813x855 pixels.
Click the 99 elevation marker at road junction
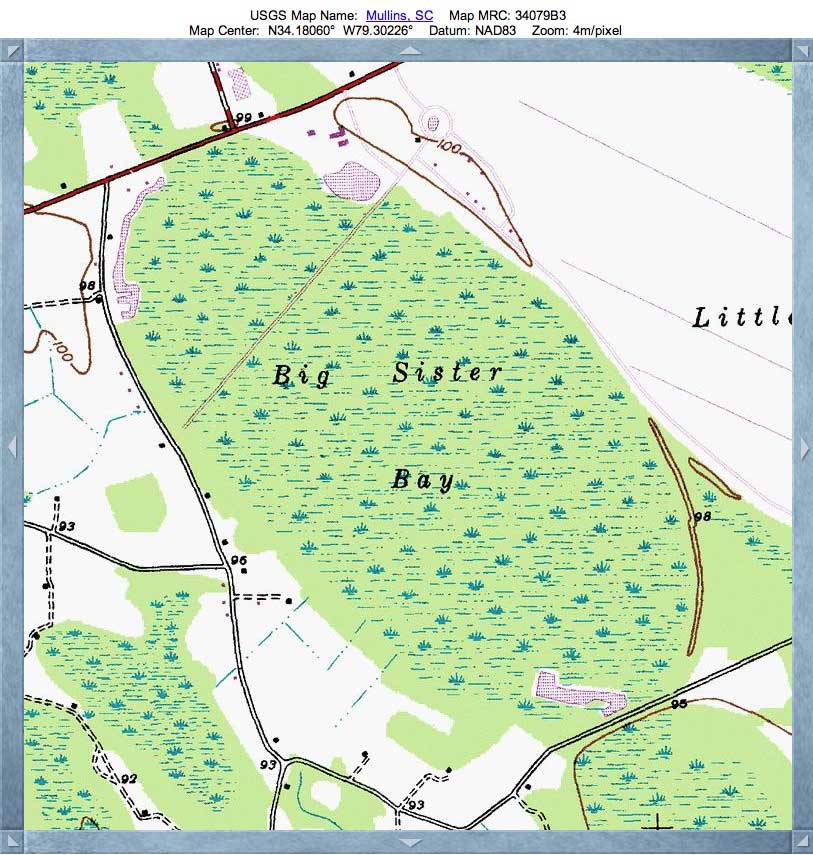pos(244,117)
